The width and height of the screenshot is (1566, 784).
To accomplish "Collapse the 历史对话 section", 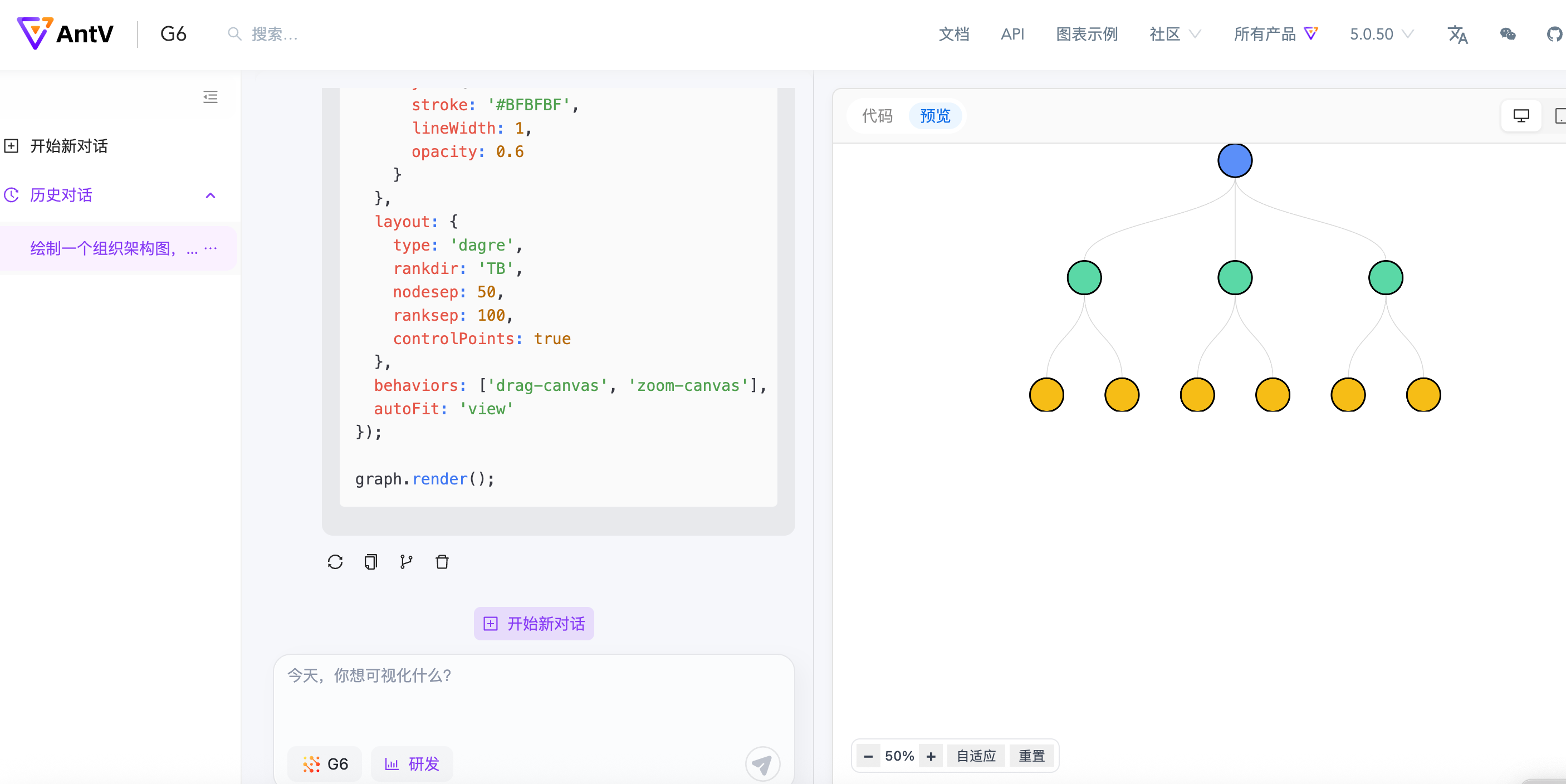I will (x=211, y=195).
